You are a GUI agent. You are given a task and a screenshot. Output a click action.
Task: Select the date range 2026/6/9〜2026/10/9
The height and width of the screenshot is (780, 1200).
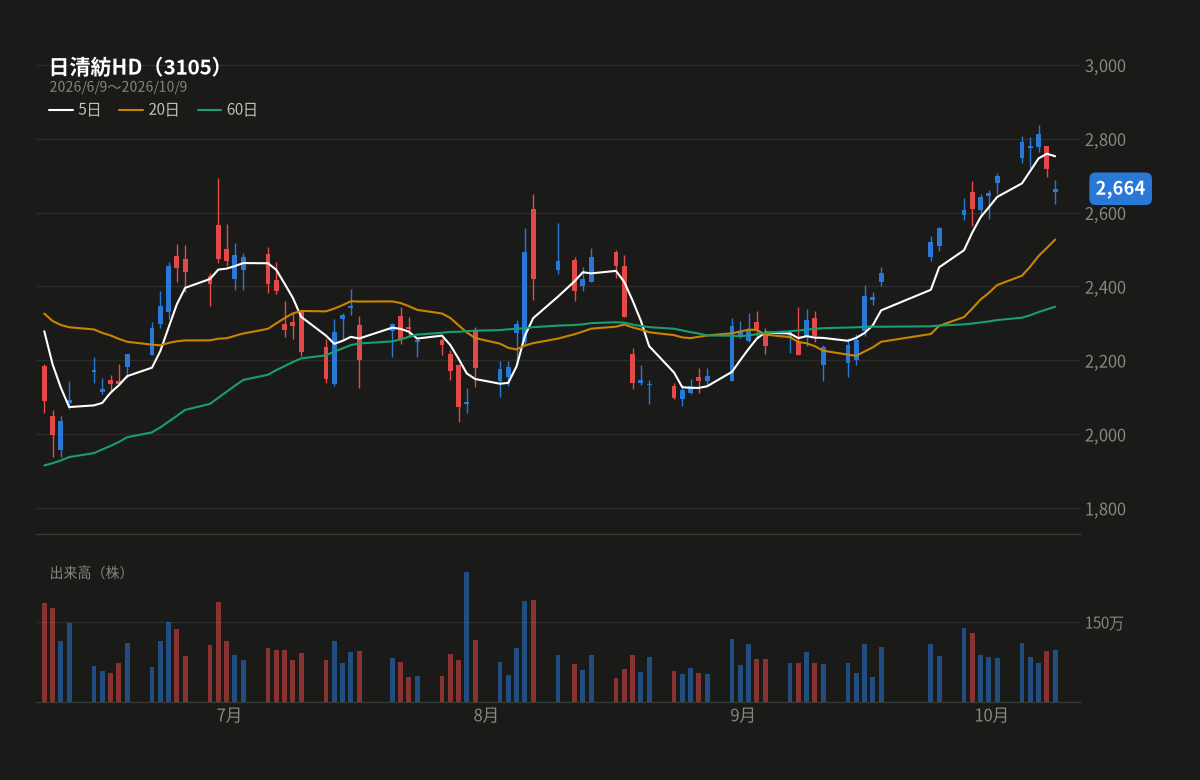[118, 87]
